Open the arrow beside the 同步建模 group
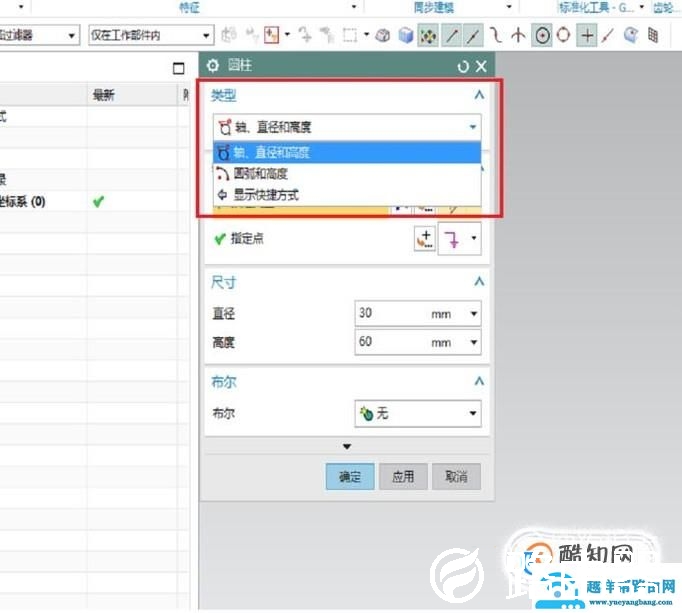 coord(509,7)
